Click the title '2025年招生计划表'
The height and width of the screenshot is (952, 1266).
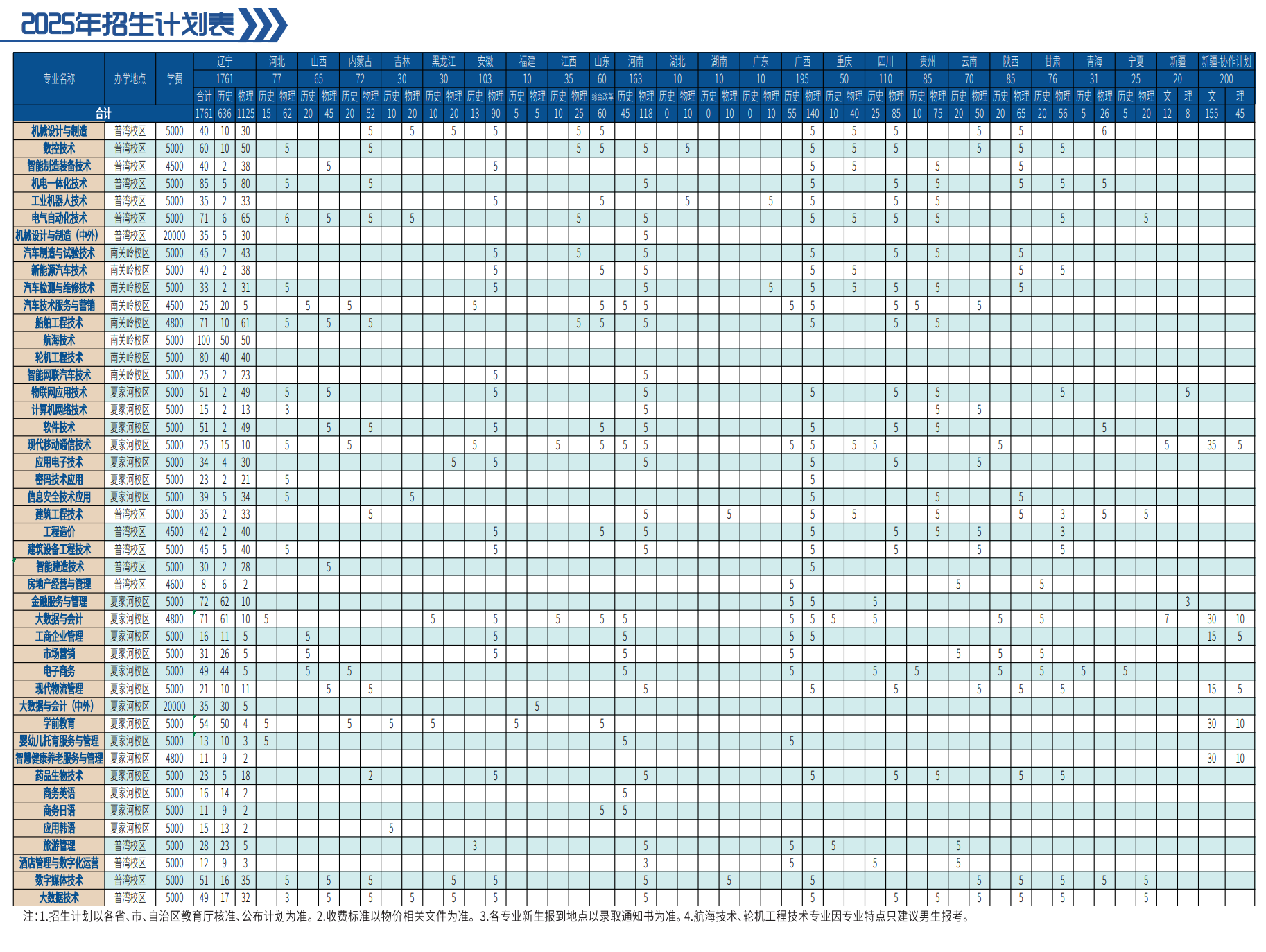[x=128, y=24]
